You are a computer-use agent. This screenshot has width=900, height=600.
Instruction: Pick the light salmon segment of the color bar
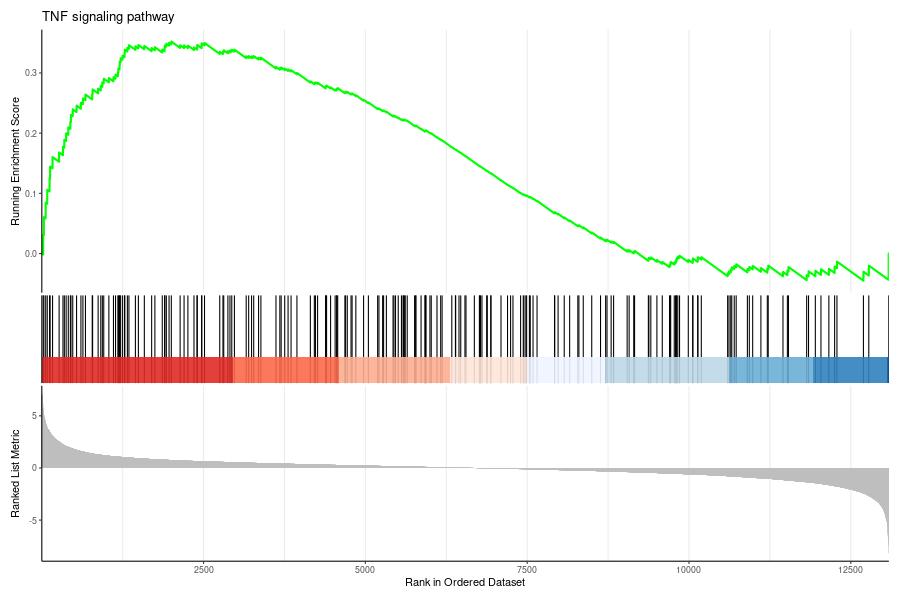point(394,369)
